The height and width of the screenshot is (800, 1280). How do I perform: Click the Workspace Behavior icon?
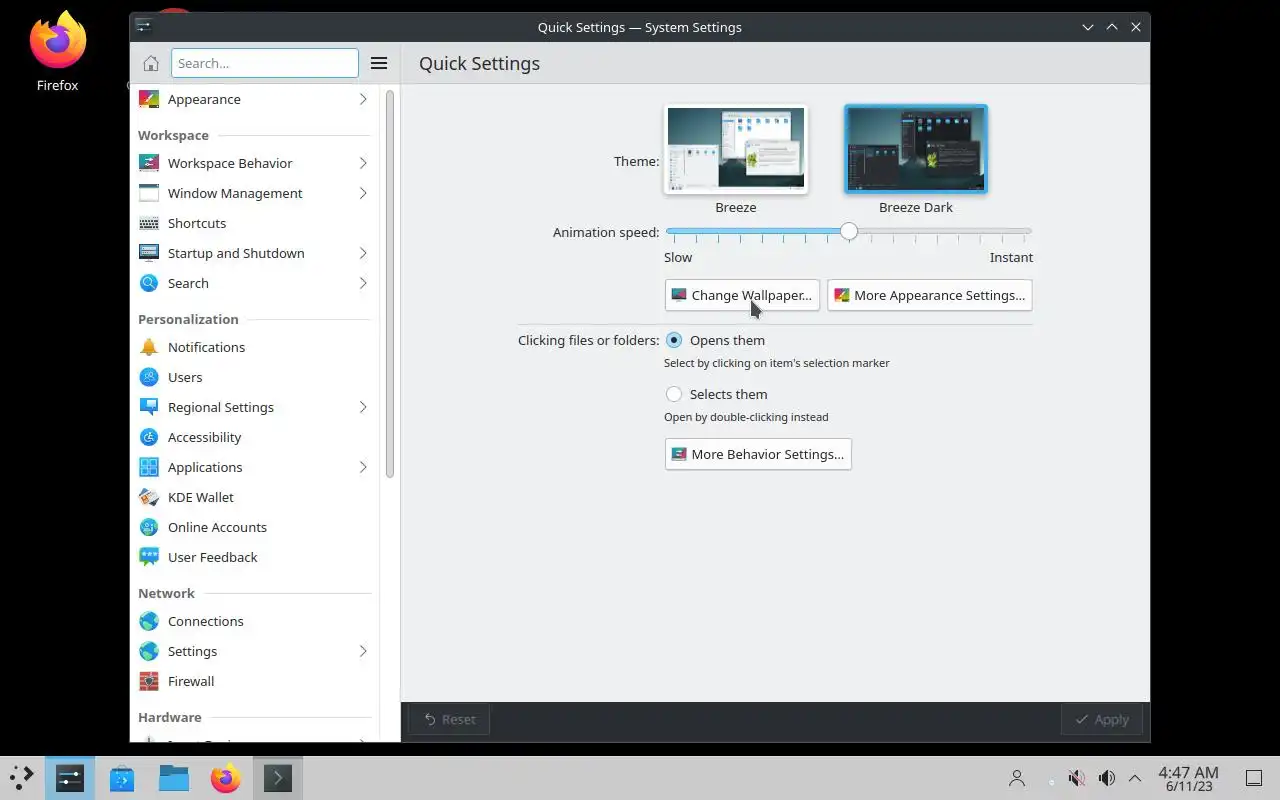coord(149,163)
